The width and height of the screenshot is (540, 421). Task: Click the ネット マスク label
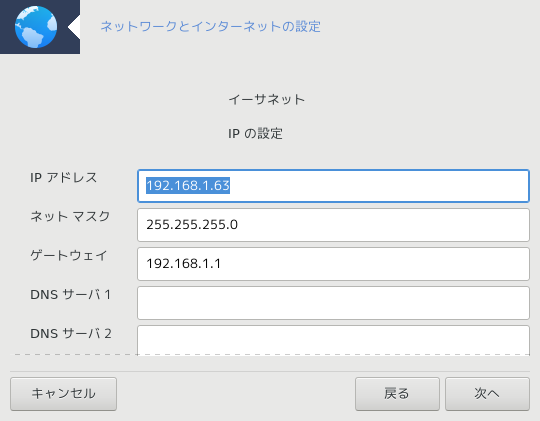tap(70, 216)
